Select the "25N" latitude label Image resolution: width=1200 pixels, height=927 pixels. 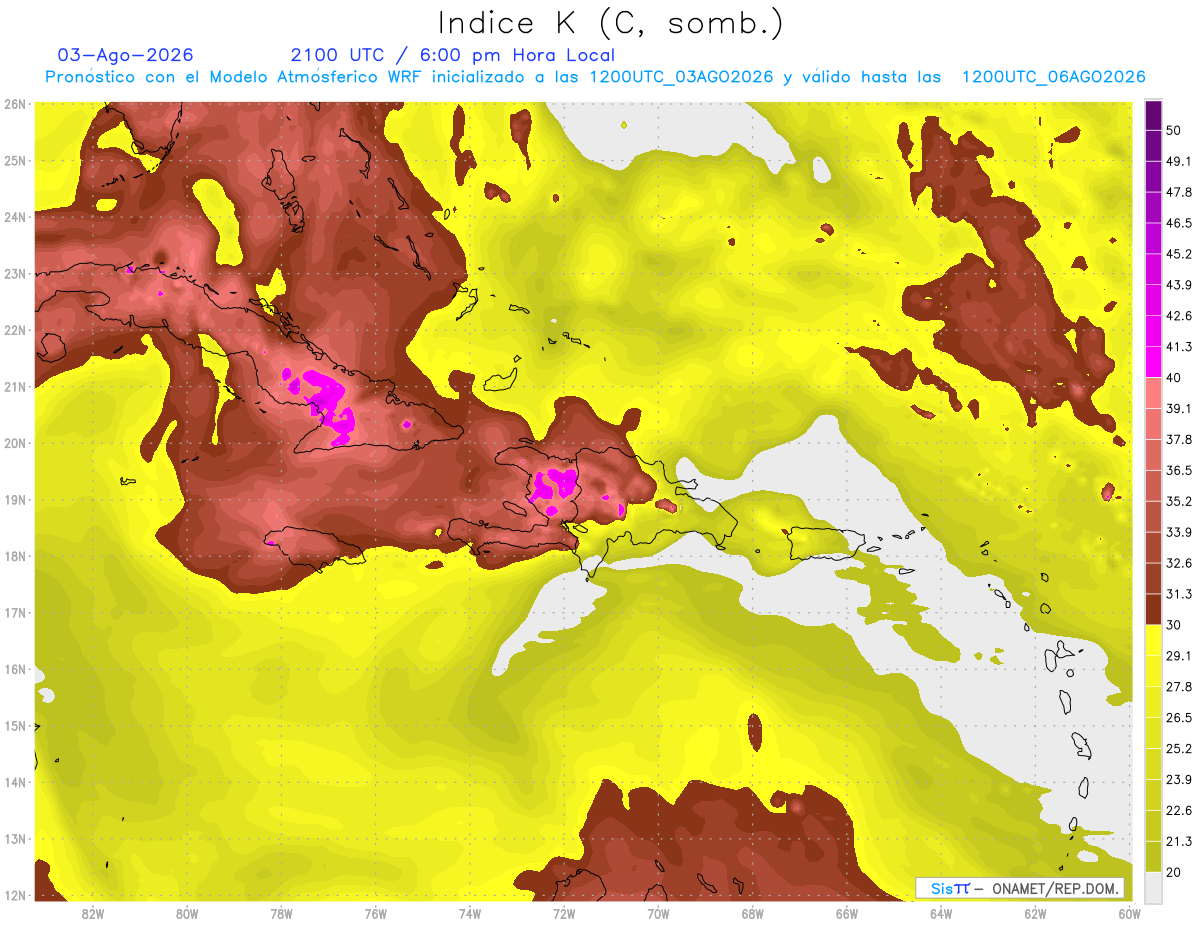(x=15, y=160)
